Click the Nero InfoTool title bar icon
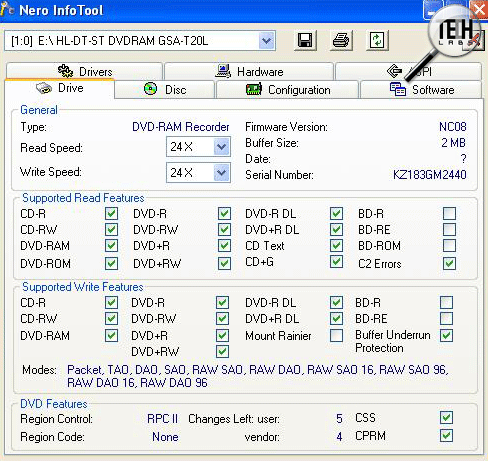This screenshot has height=461, width=488. 7,9
